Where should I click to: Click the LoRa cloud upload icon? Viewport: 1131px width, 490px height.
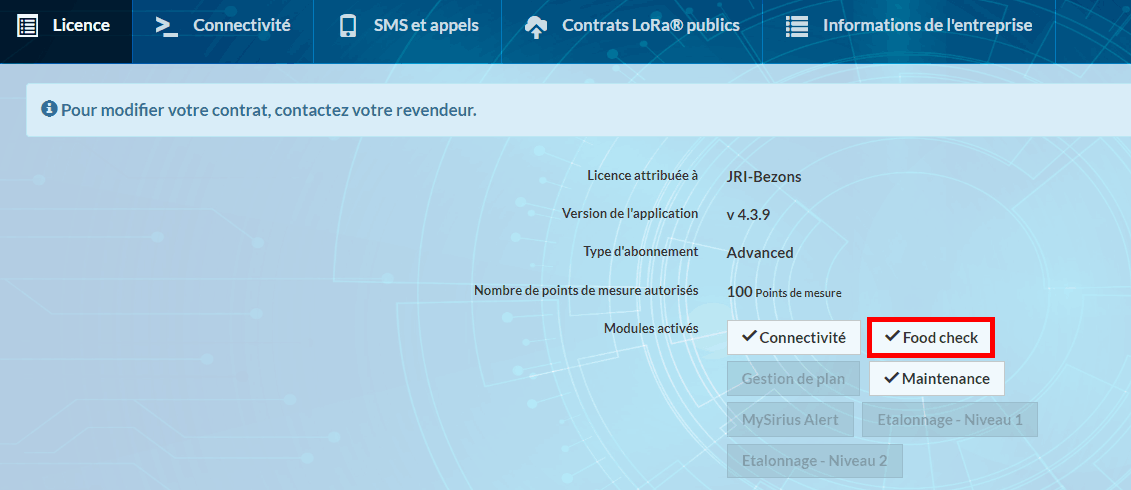[535, 27]
